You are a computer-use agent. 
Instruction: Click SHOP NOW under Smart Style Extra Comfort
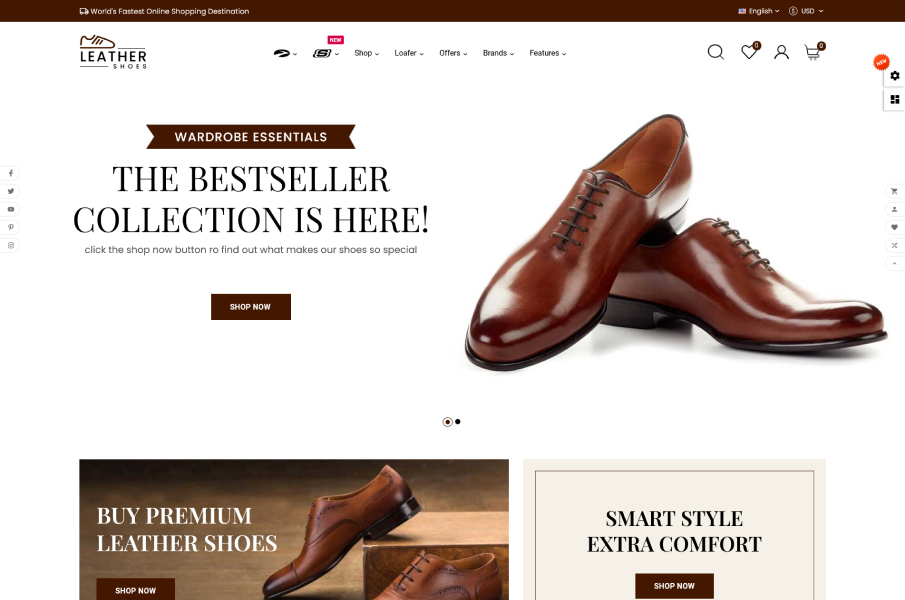coord(674,586)
